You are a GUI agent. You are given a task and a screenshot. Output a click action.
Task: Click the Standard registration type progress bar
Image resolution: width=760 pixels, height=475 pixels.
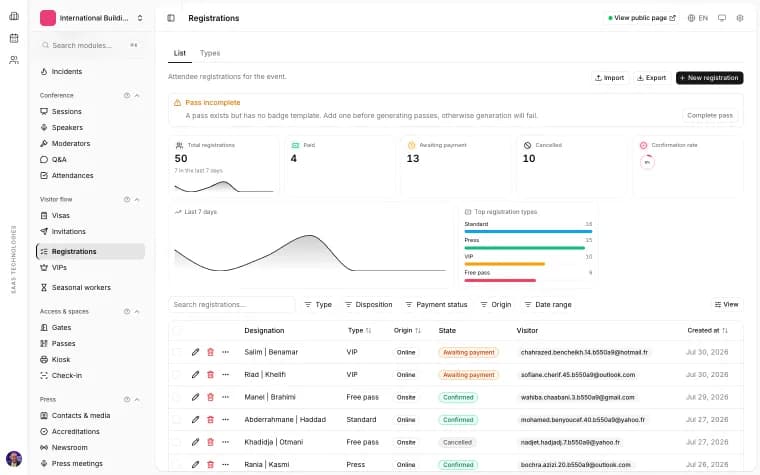(x=528, y=232)
